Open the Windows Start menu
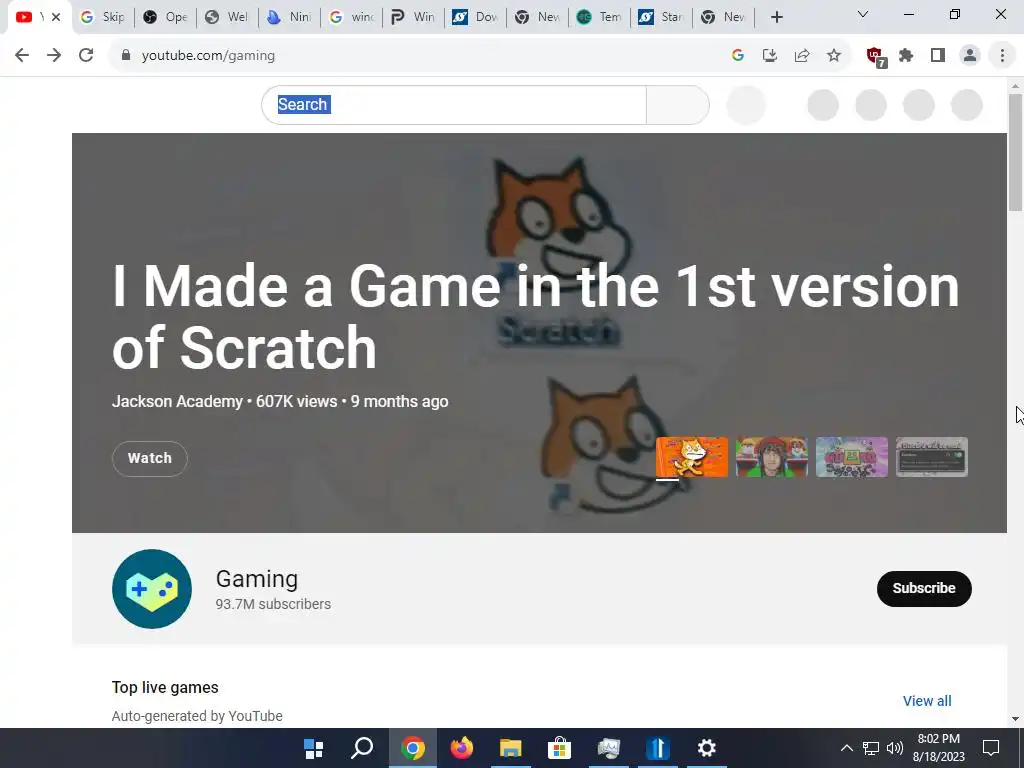Image resolution: width=1024 pixels, height=768 pixels. (313, 748)
